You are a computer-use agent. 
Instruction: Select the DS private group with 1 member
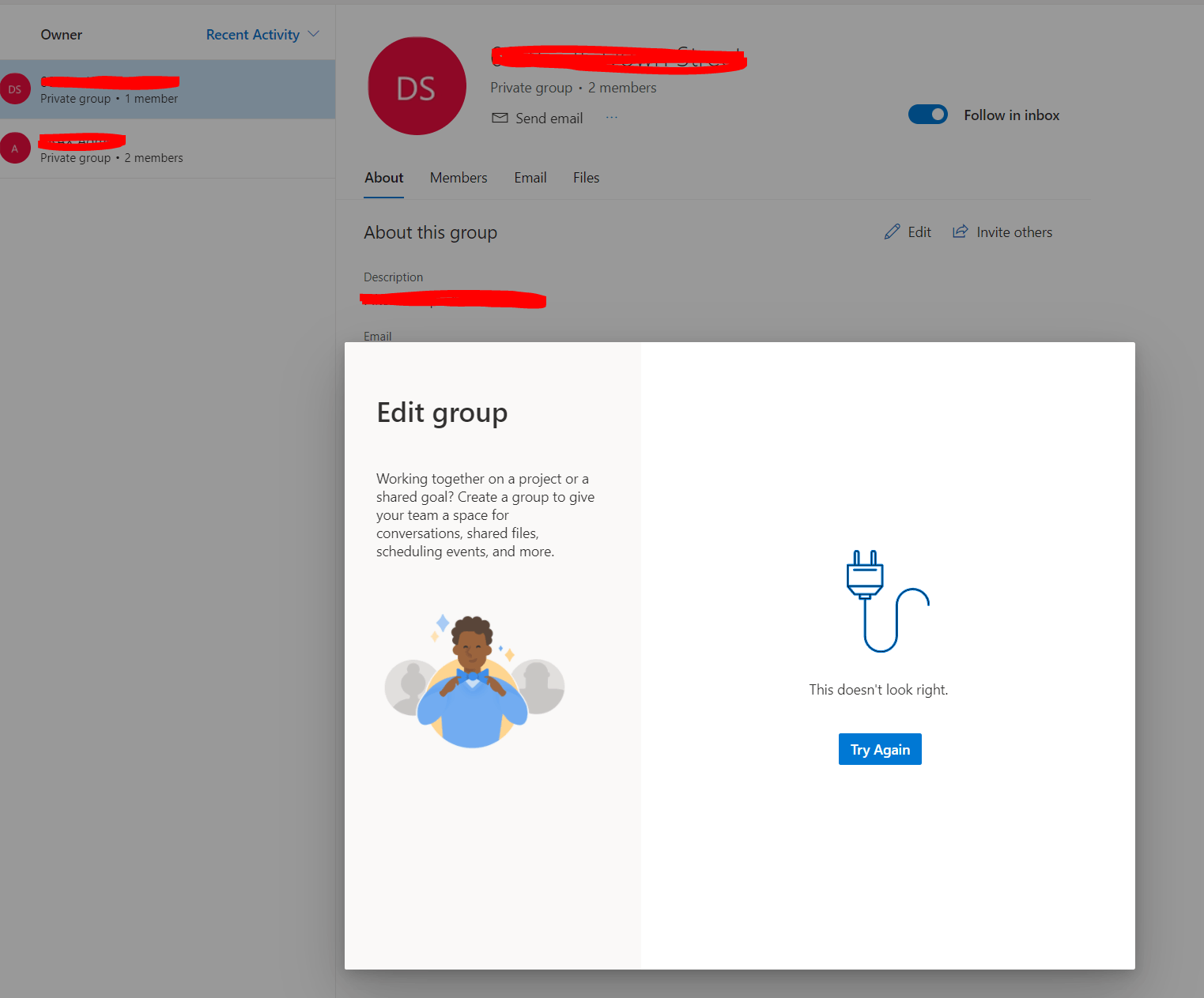click(168, 89)
